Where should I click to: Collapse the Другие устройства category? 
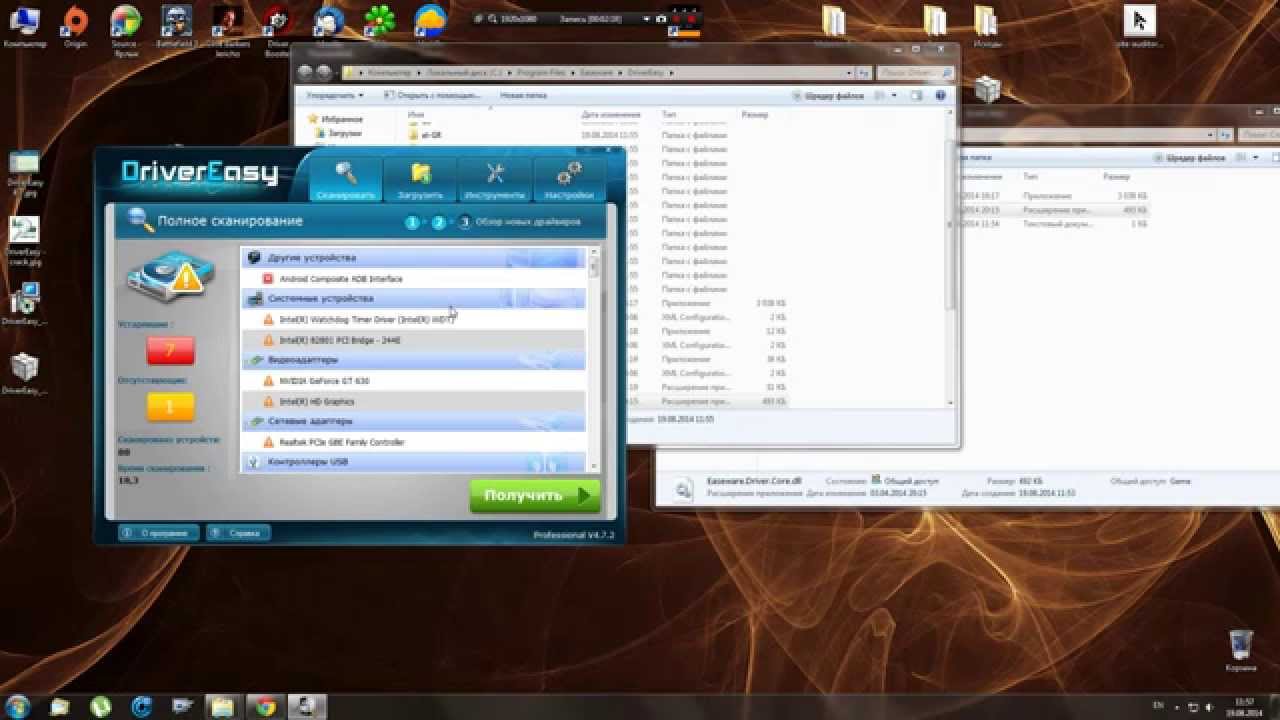click(x=413, y=258)
